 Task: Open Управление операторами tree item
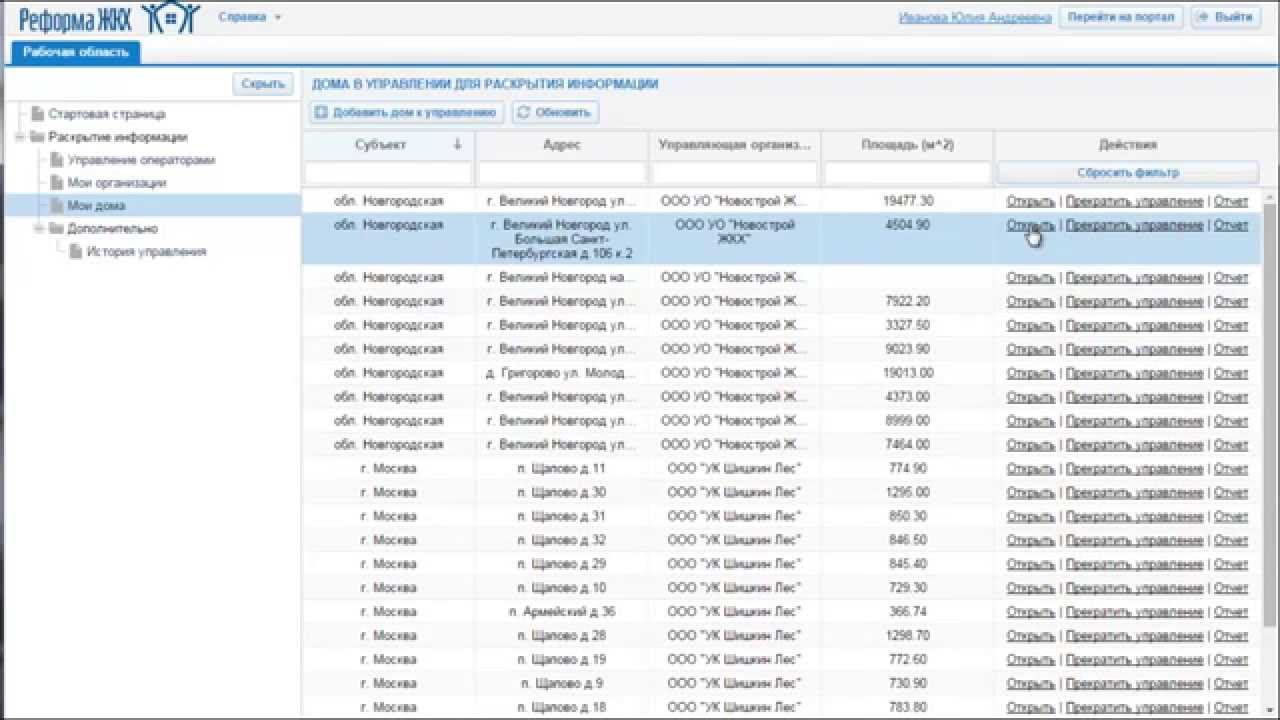coord(141,160)
